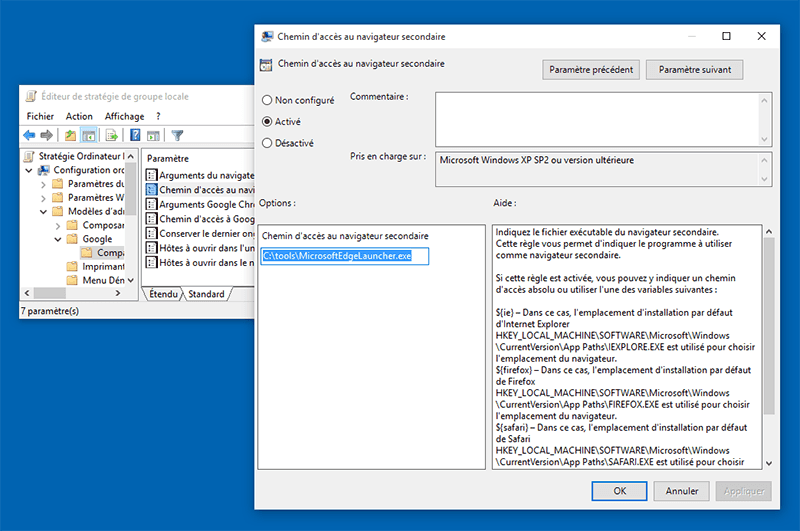Switch to the Standard tab

coord(206,294)
